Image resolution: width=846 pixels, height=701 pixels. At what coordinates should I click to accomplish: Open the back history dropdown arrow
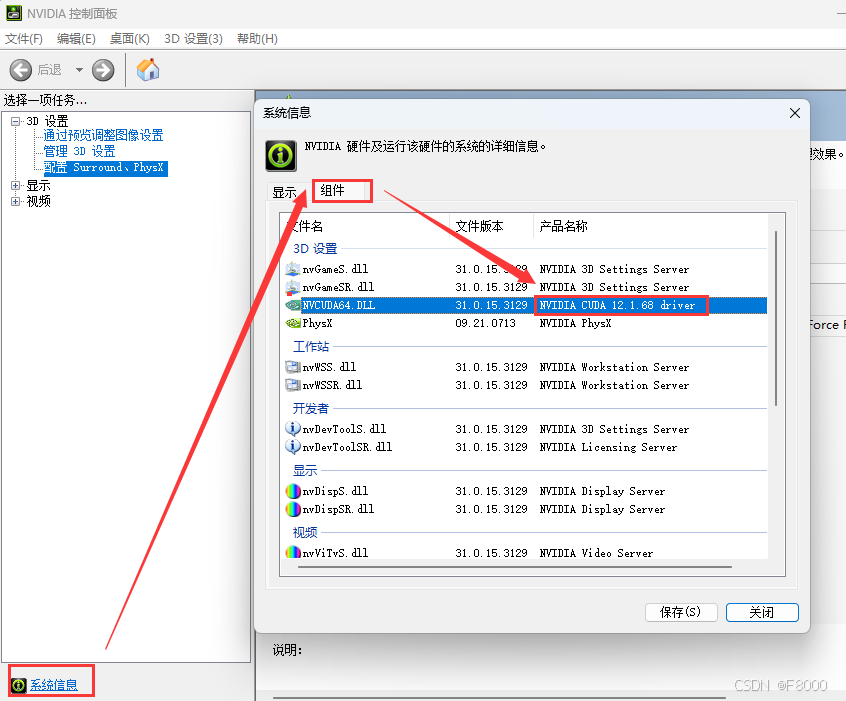79,70
